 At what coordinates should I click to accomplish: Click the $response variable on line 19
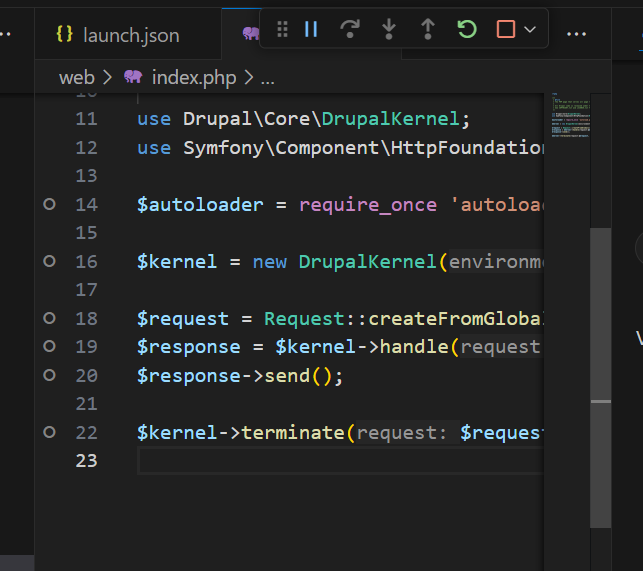pos(189,347)
